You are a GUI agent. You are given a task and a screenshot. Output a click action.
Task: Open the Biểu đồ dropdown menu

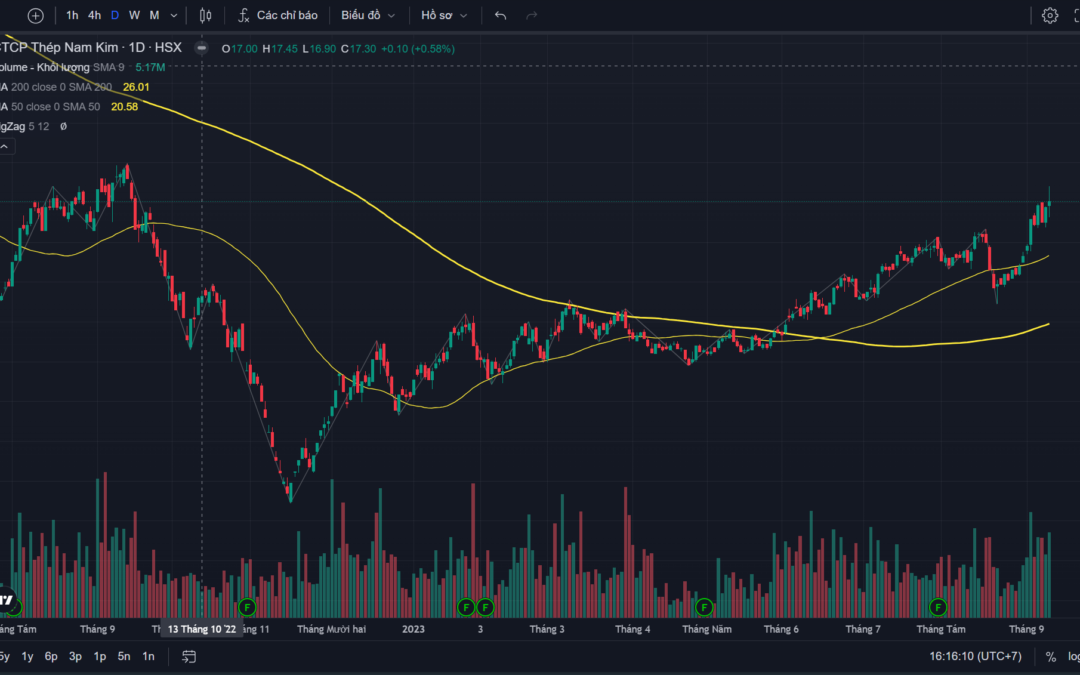[x=368, y=15]
